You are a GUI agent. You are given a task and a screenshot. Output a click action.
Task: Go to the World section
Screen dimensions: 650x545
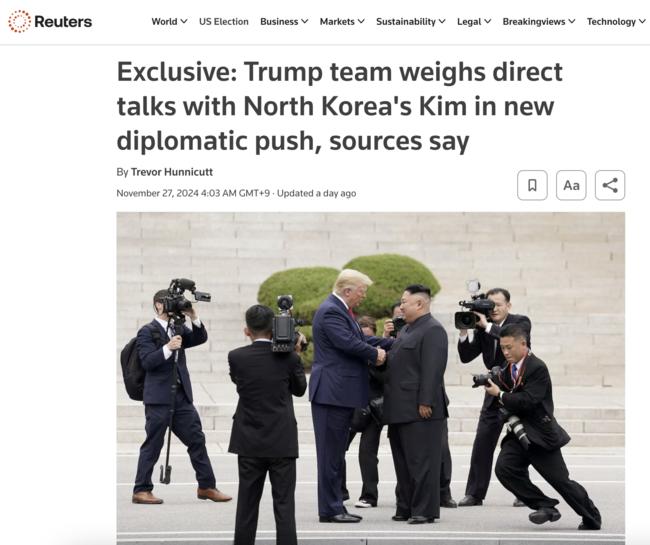click(x=164, y=22)
